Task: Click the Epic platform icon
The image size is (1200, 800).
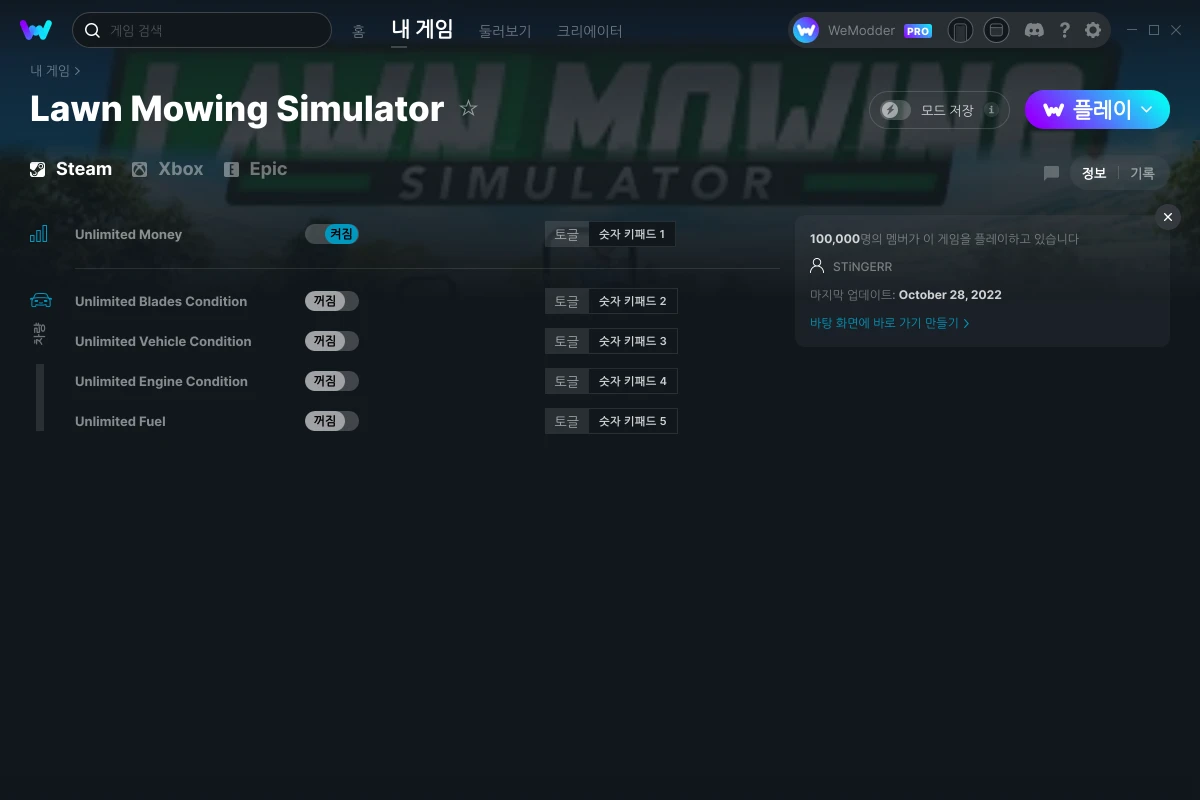Action: (231, 169)
